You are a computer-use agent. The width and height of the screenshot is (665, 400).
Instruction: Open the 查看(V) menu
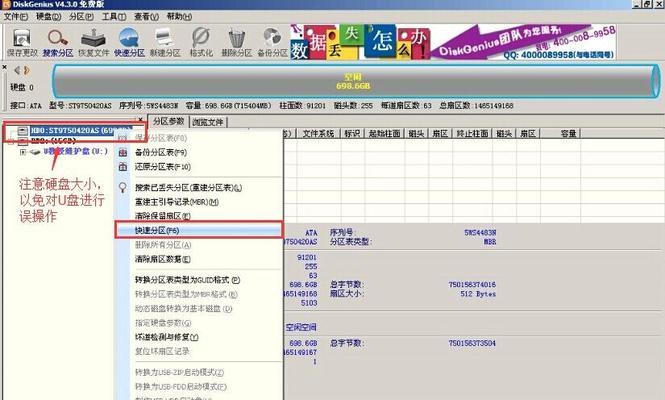pyautogui.click(x=146, y=17)
